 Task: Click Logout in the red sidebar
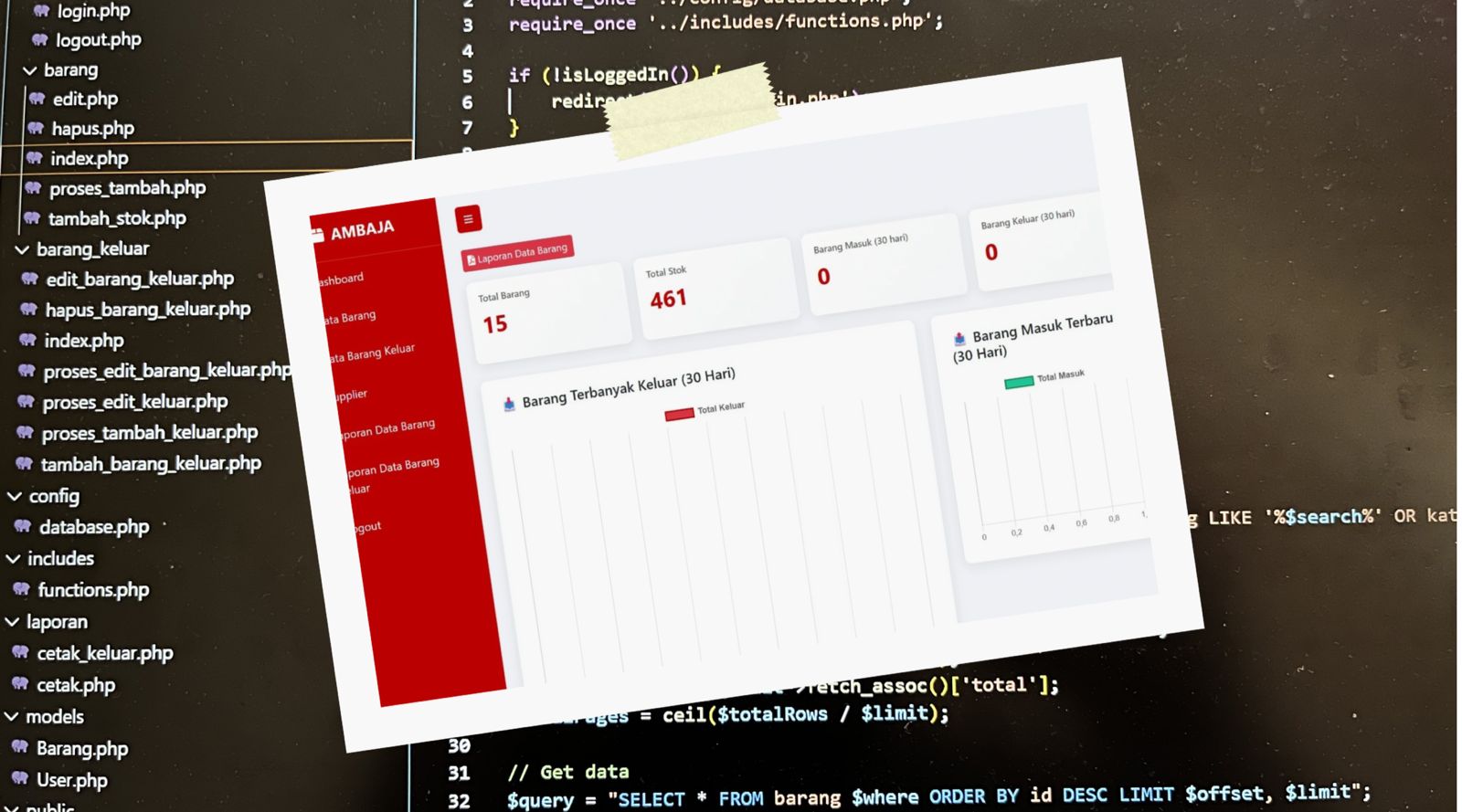pyautogui.click(x=367, y=527)
